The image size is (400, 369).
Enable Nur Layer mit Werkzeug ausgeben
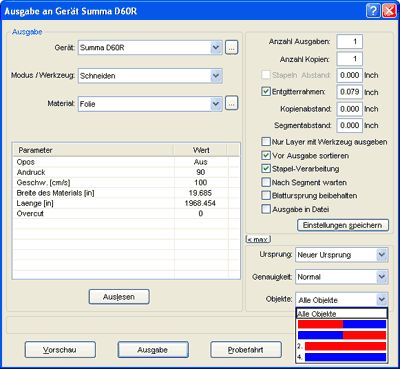(266, 142)
